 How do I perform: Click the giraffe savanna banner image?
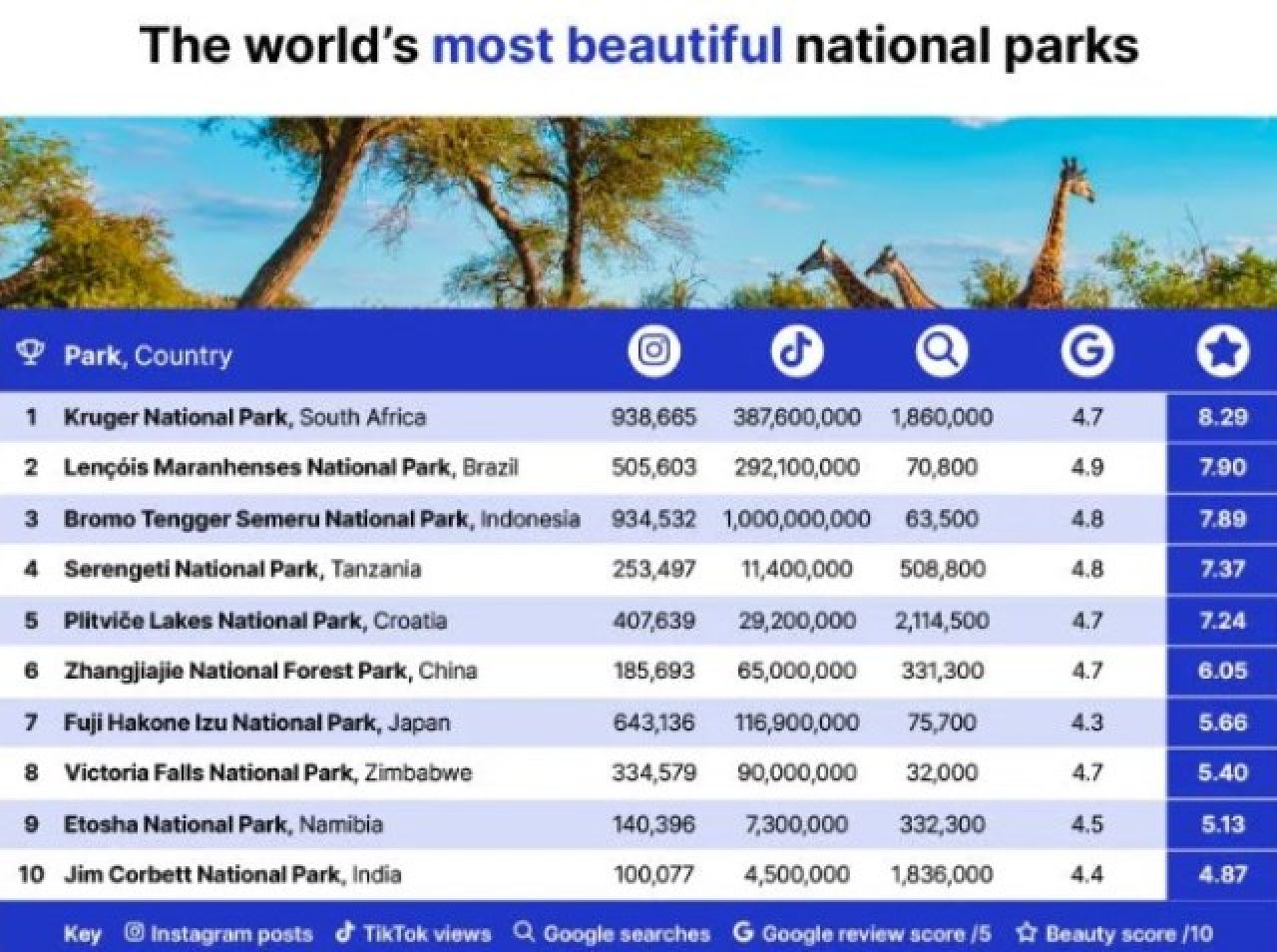(x=638, y=212)
